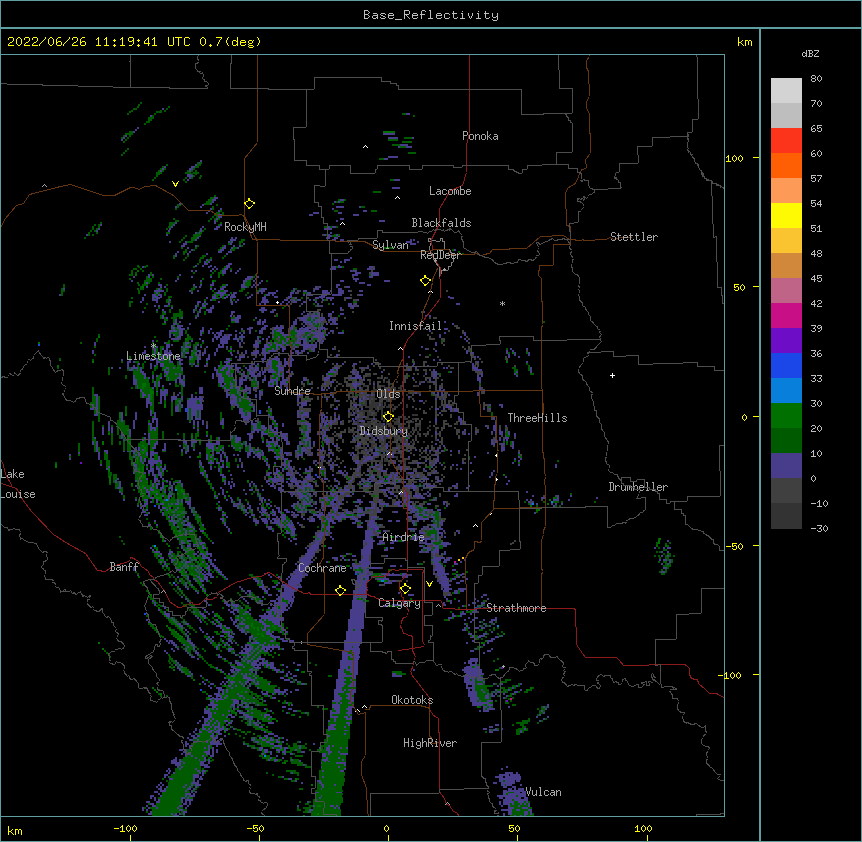Click the asterisk marker above the Limestone label
Image resolution: width=862 pixels, height=842 pixels.
tap(153, 346)
